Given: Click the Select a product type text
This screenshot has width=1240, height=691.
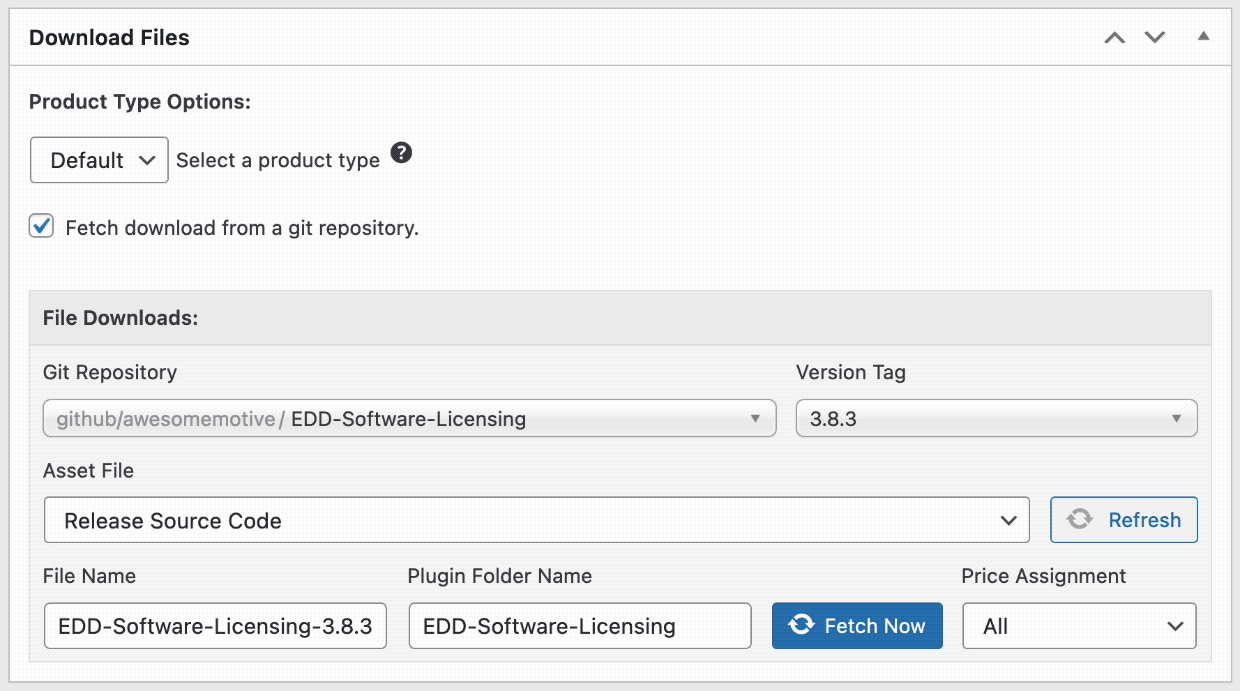Looking at the screenshot, I should 278,160.
